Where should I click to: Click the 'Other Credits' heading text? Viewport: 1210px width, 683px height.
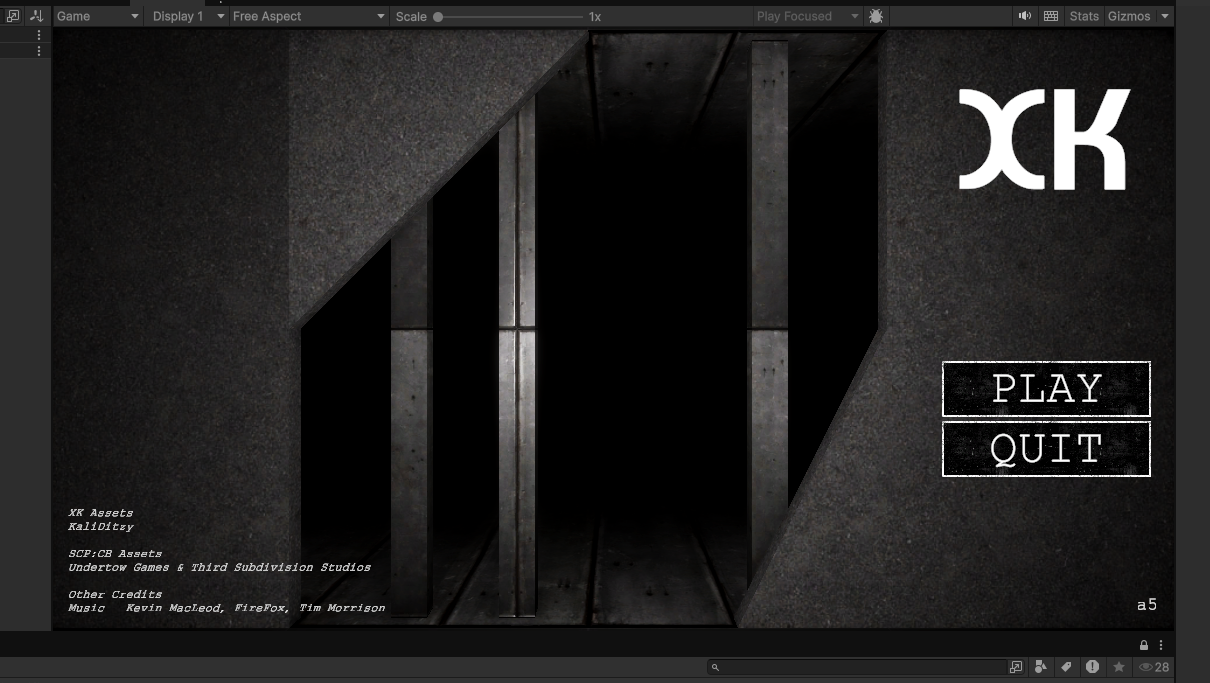tap(115, 594)
